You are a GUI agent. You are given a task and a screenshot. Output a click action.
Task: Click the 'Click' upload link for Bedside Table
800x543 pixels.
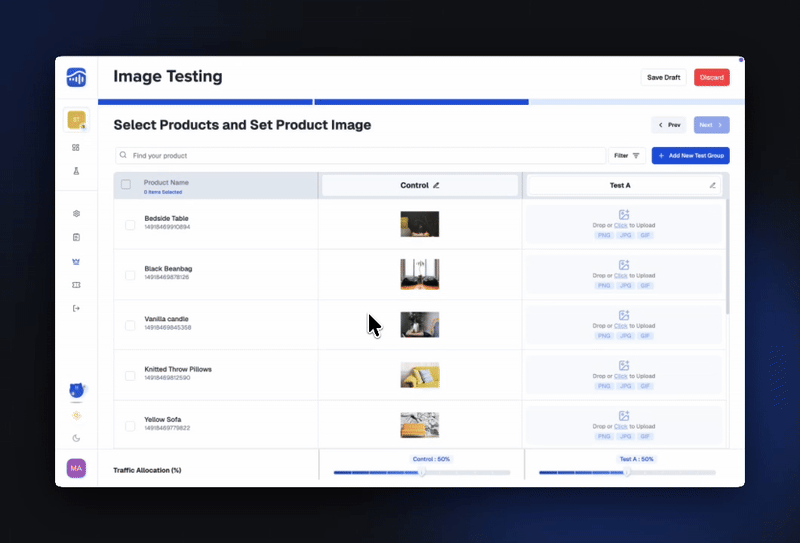coord(620,225)
